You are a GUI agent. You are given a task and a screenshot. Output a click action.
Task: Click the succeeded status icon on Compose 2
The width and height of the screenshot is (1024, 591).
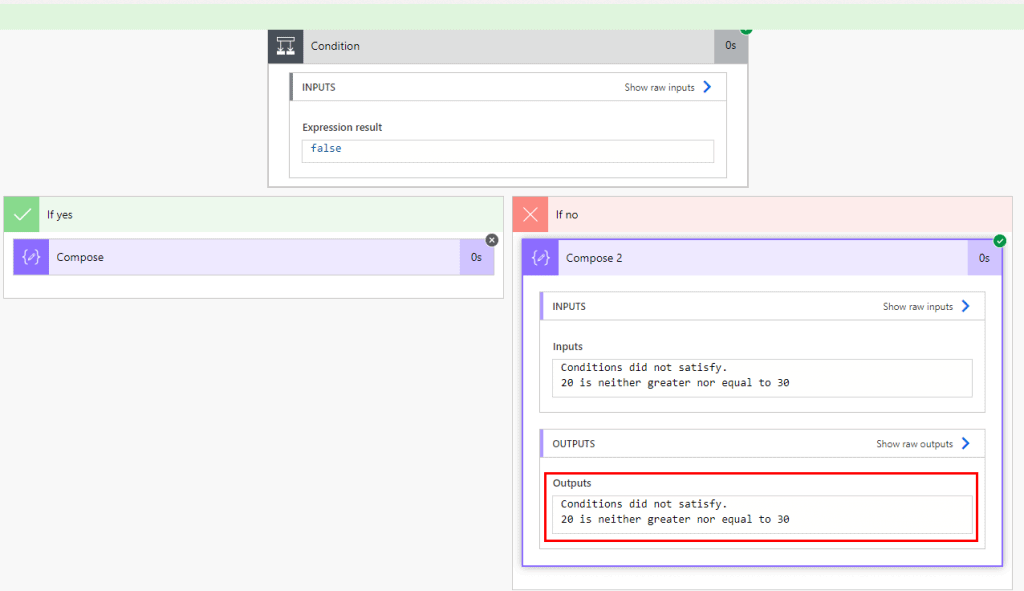point(1000,241)
